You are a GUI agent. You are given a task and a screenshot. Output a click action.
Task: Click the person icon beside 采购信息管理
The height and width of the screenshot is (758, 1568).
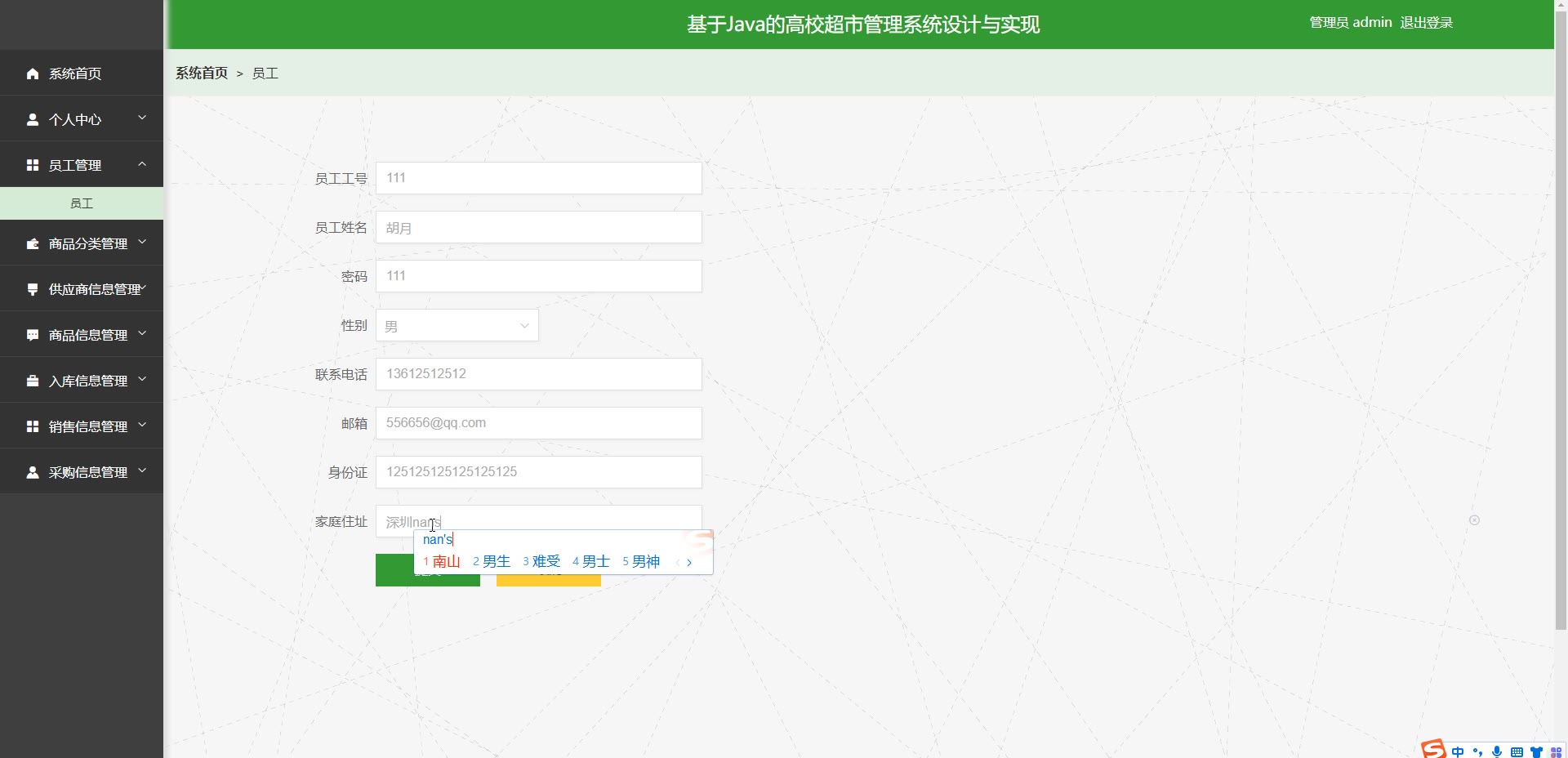click(33, 472)
